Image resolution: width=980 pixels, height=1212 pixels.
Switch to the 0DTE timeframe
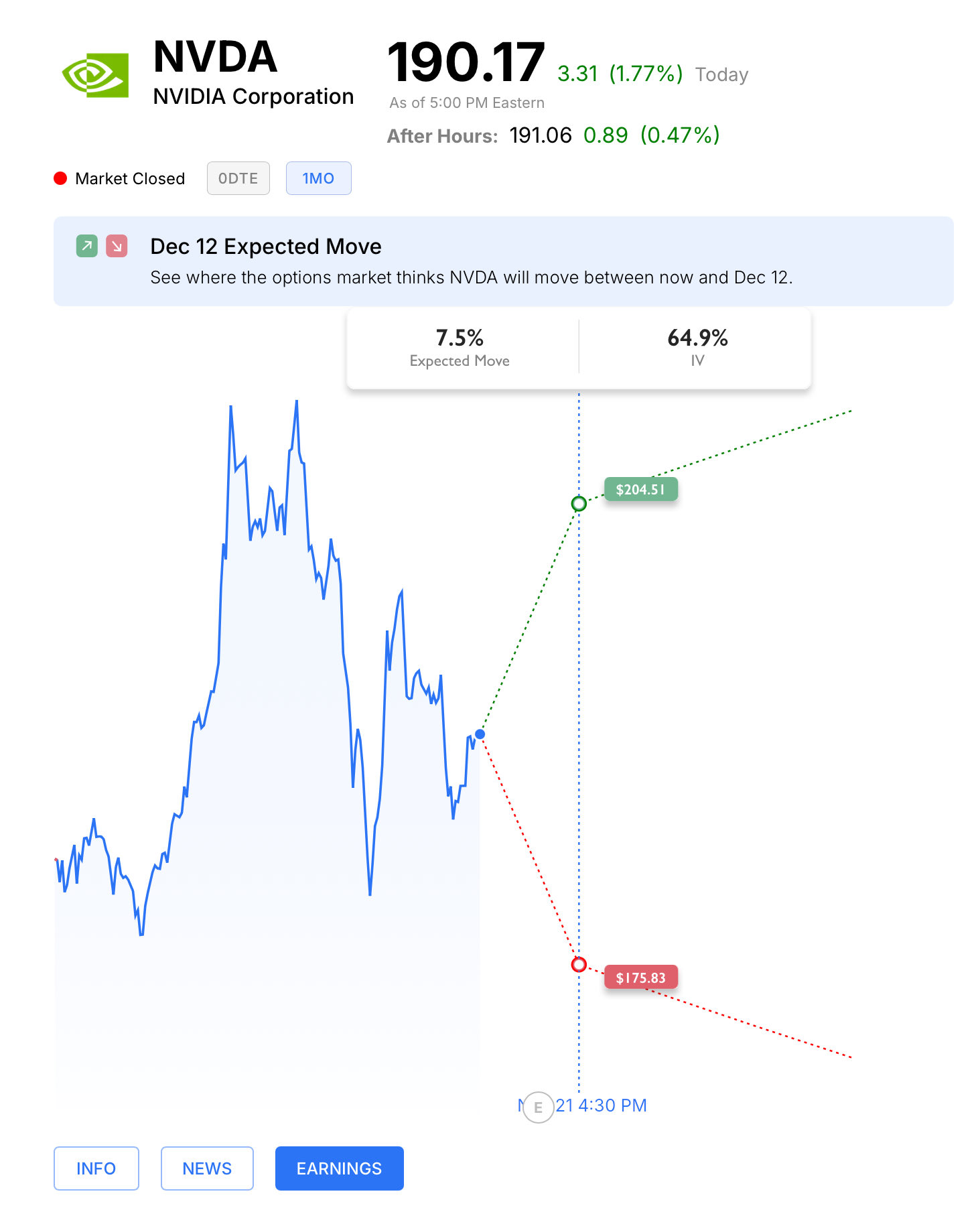point(238,178)
